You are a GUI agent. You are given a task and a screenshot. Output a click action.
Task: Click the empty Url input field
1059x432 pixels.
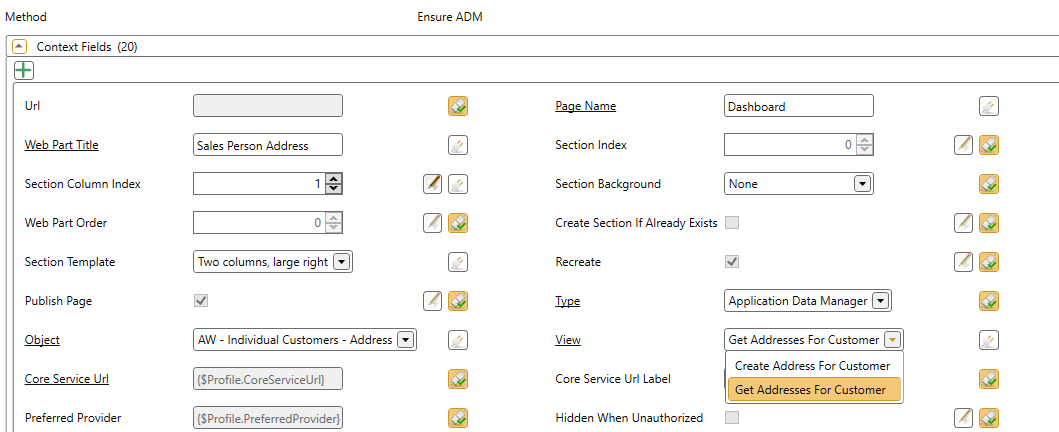click(x=267, y=106)
